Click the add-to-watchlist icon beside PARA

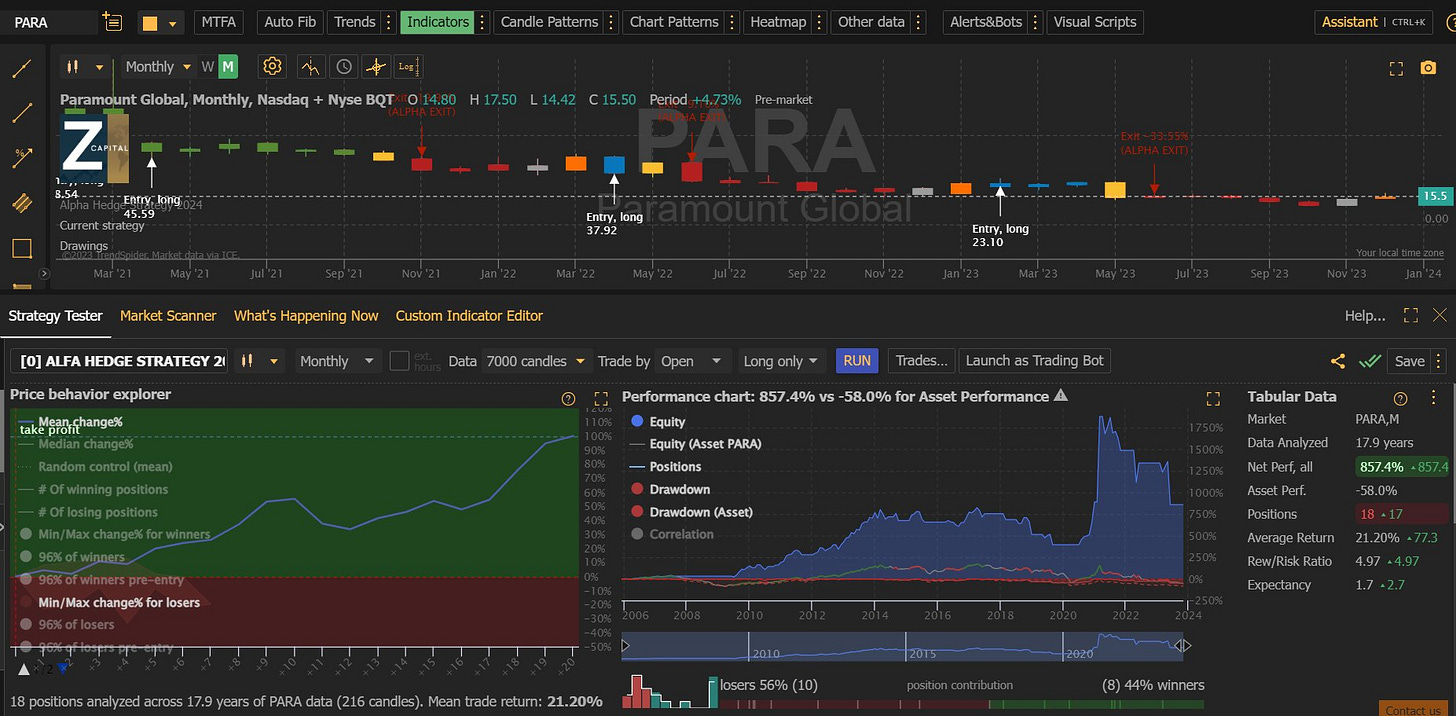(112, 22)
